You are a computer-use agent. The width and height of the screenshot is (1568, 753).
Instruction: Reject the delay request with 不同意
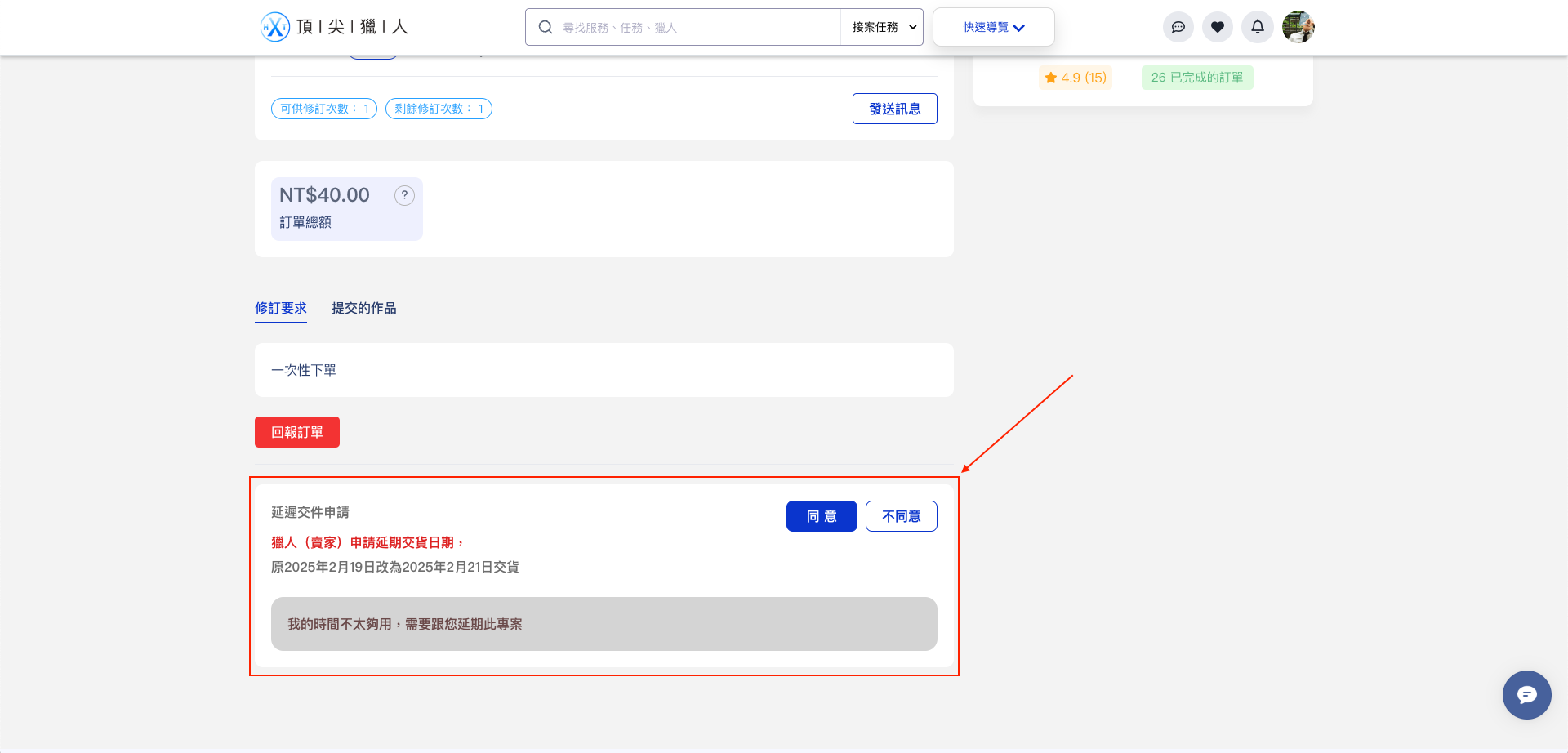(901, 516)
